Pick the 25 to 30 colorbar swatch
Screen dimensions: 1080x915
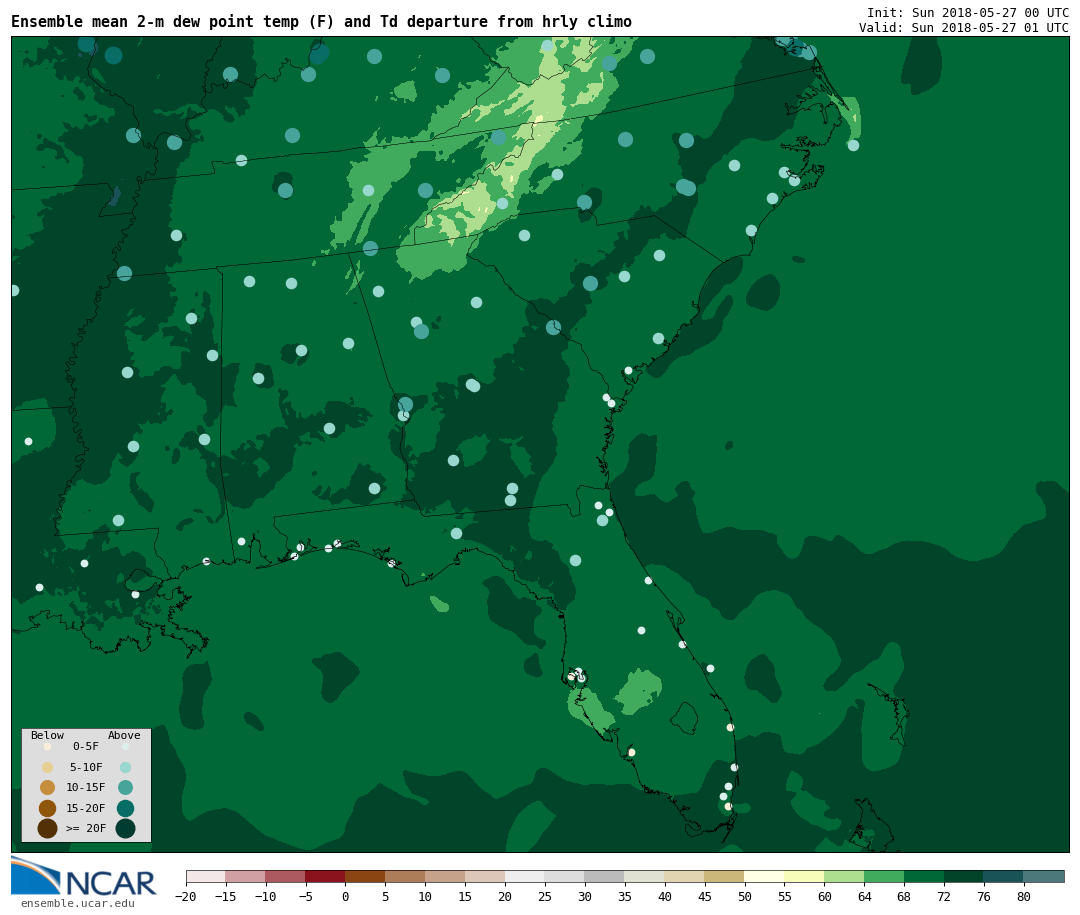(x=565, y=877)
